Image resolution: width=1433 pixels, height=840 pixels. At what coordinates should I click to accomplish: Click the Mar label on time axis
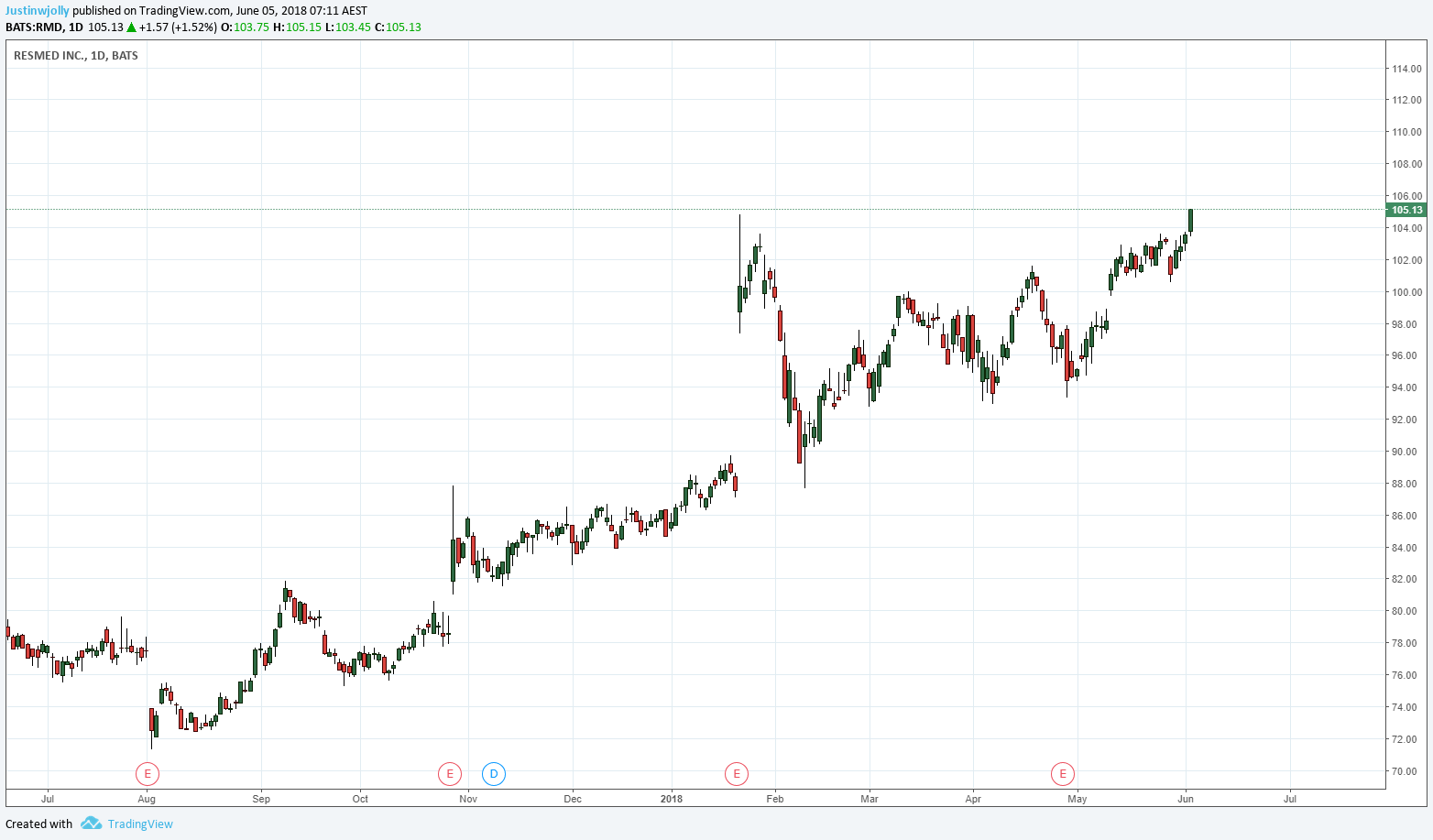(x=870, y=799)
